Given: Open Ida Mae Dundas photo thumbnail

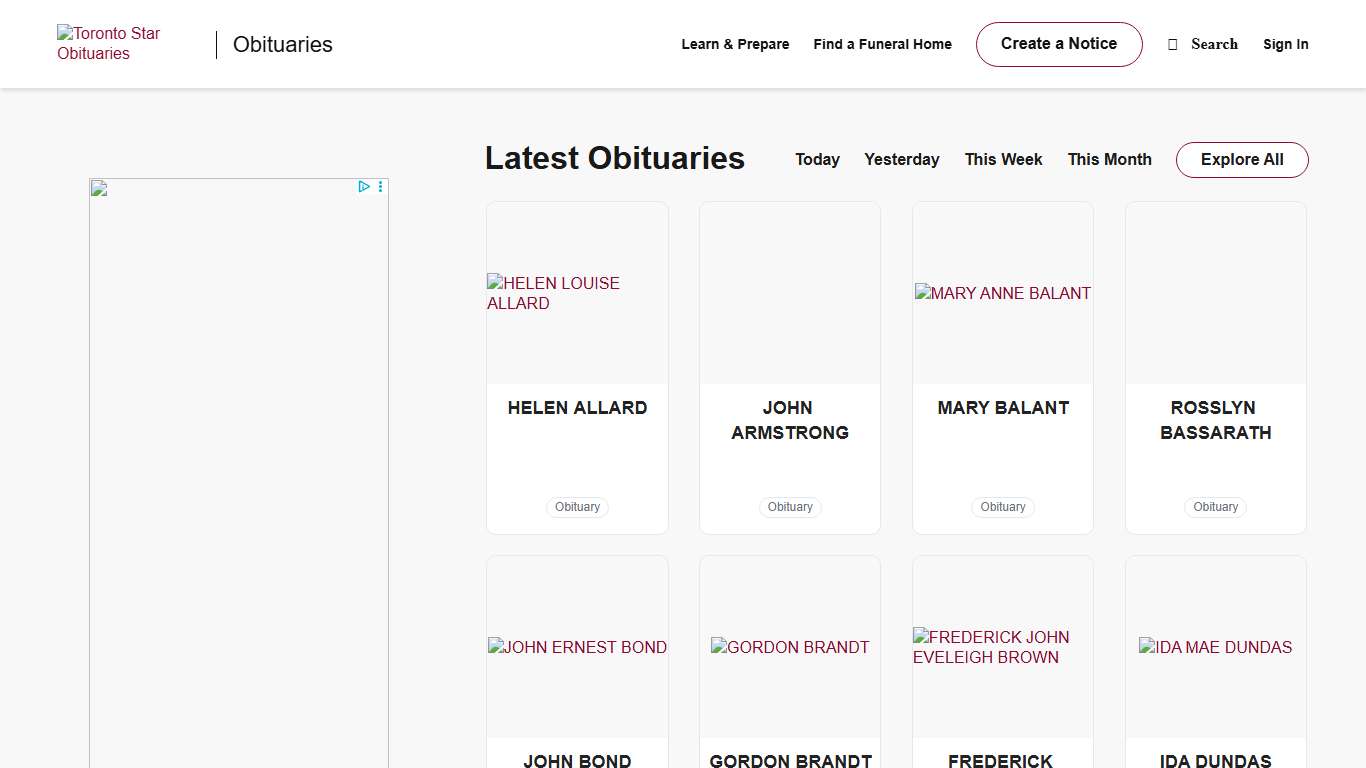Looking at the screenshot, I should 1215,647.
